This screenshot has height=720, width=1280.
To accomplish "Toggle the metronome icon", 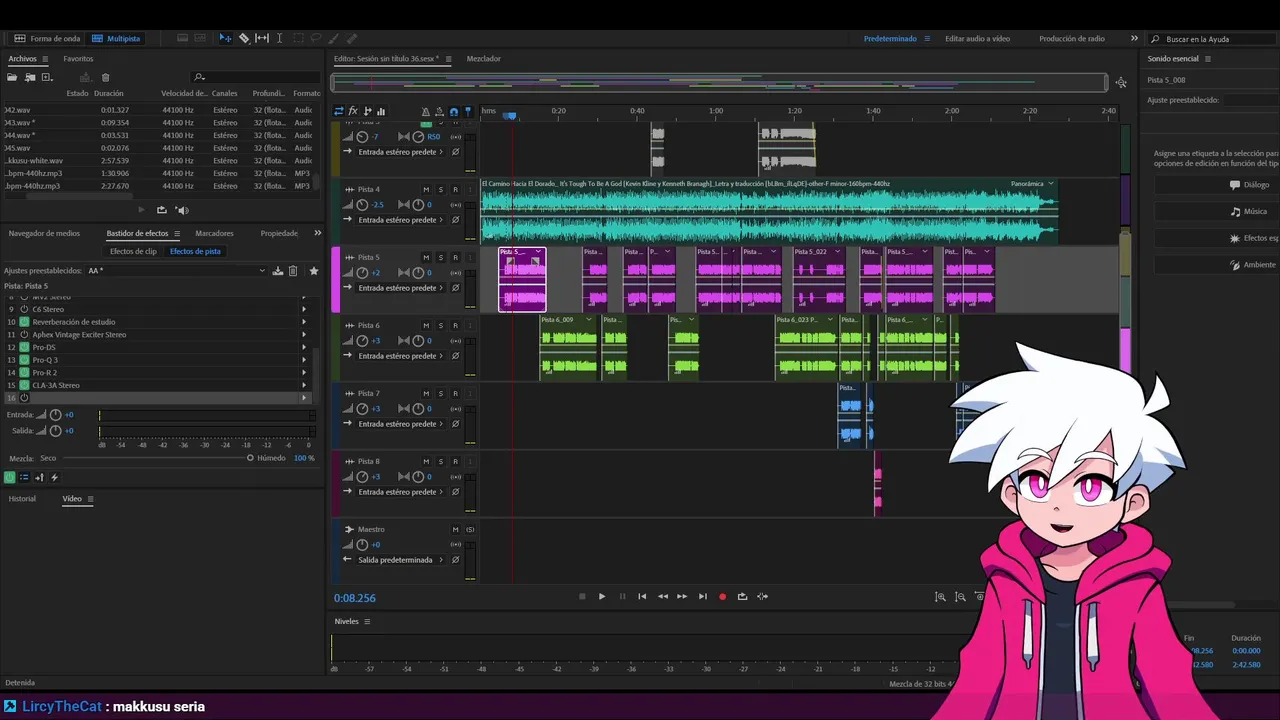I will click(426, 111).
